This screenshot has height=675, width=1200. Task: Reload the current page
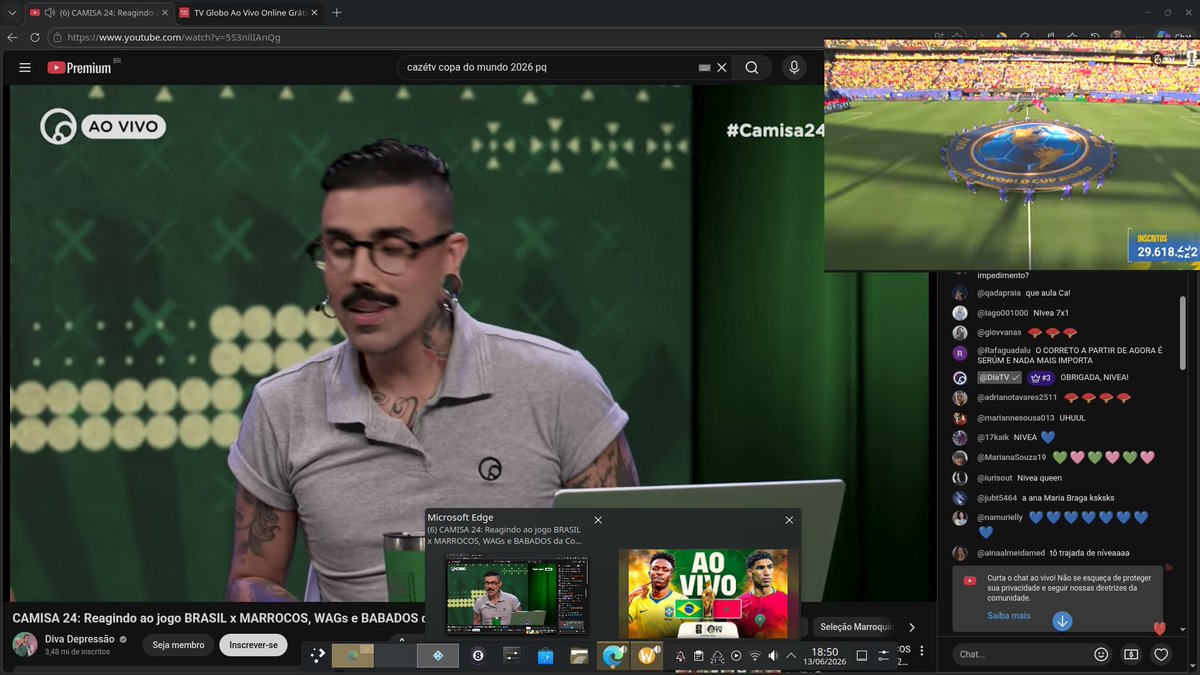click(35, 37)
